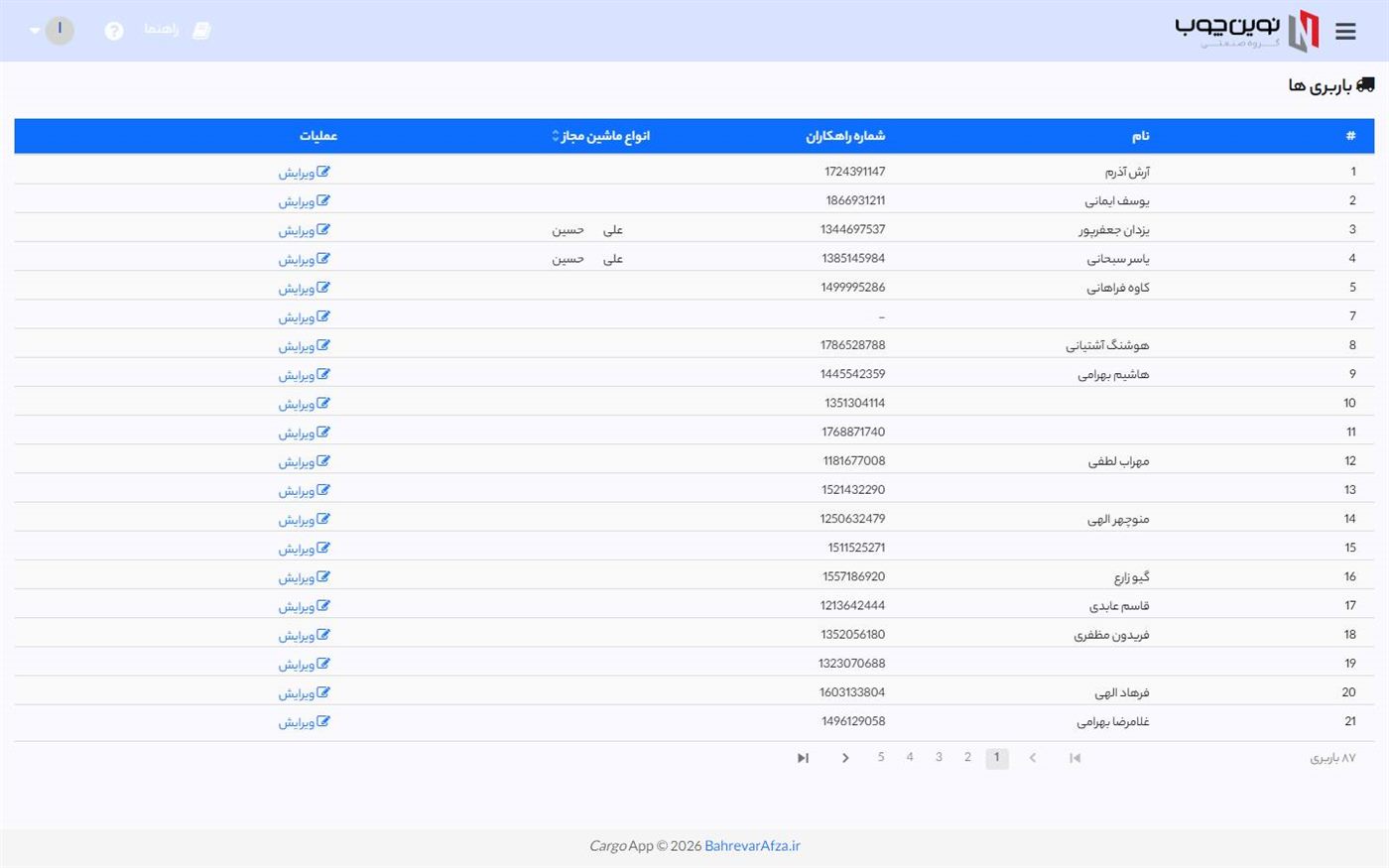Edit row with number 1511525271

click(304, 548)
